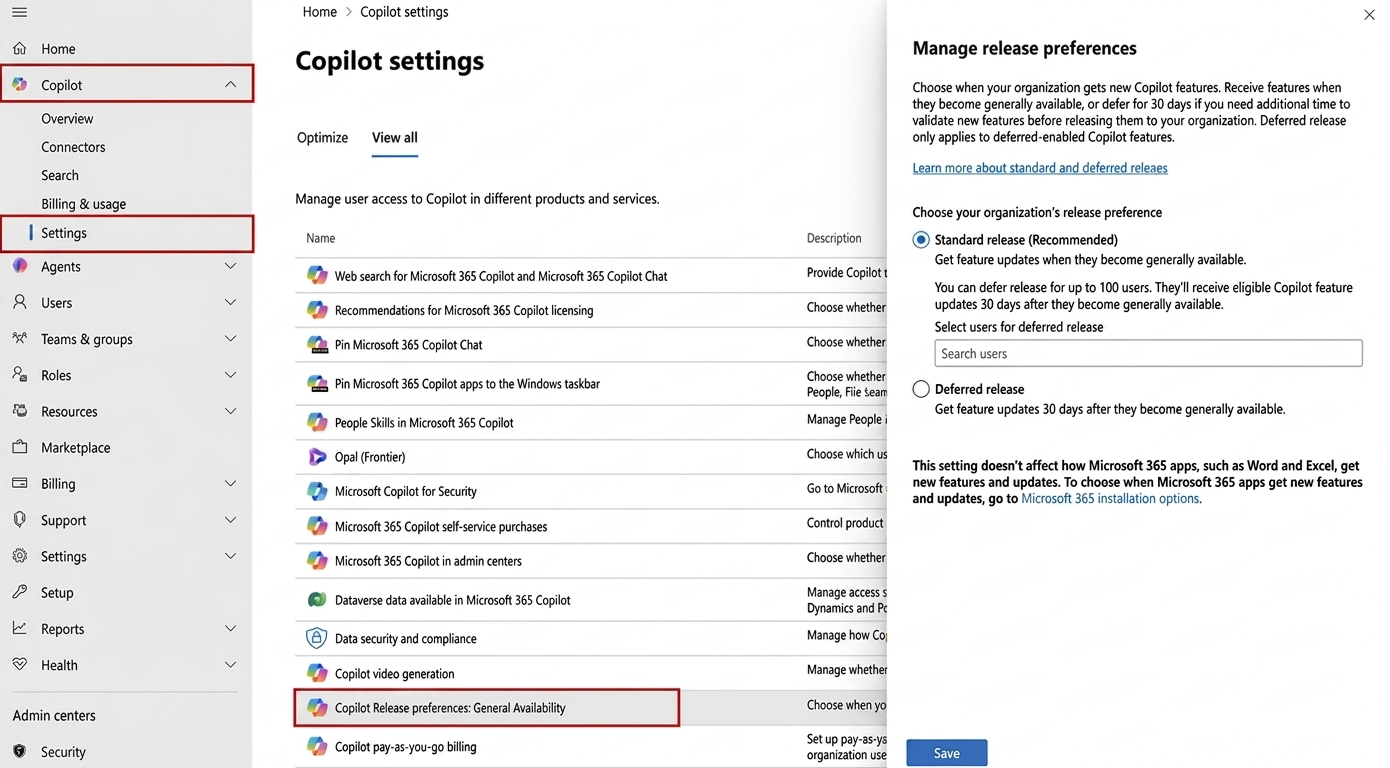The width and height of the screenshot is (1390, 768).
Task: Click the Agents icon in sidebar
Action: coord(20,266)
